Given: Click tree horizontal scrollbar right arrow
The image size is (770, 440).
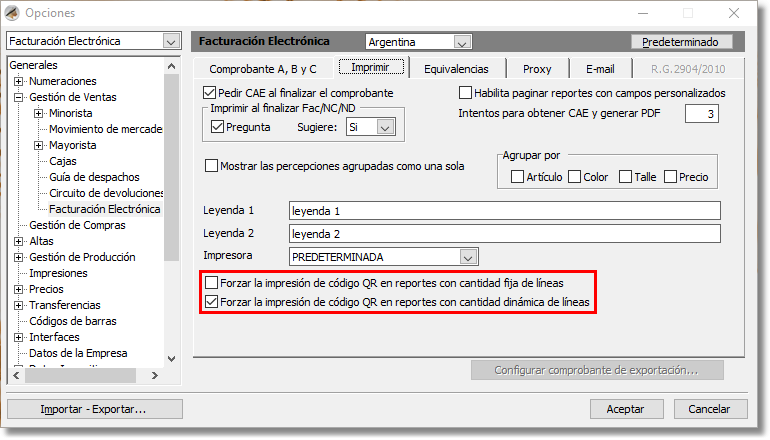Looking at the screenshot, I should tap(155, 375).
